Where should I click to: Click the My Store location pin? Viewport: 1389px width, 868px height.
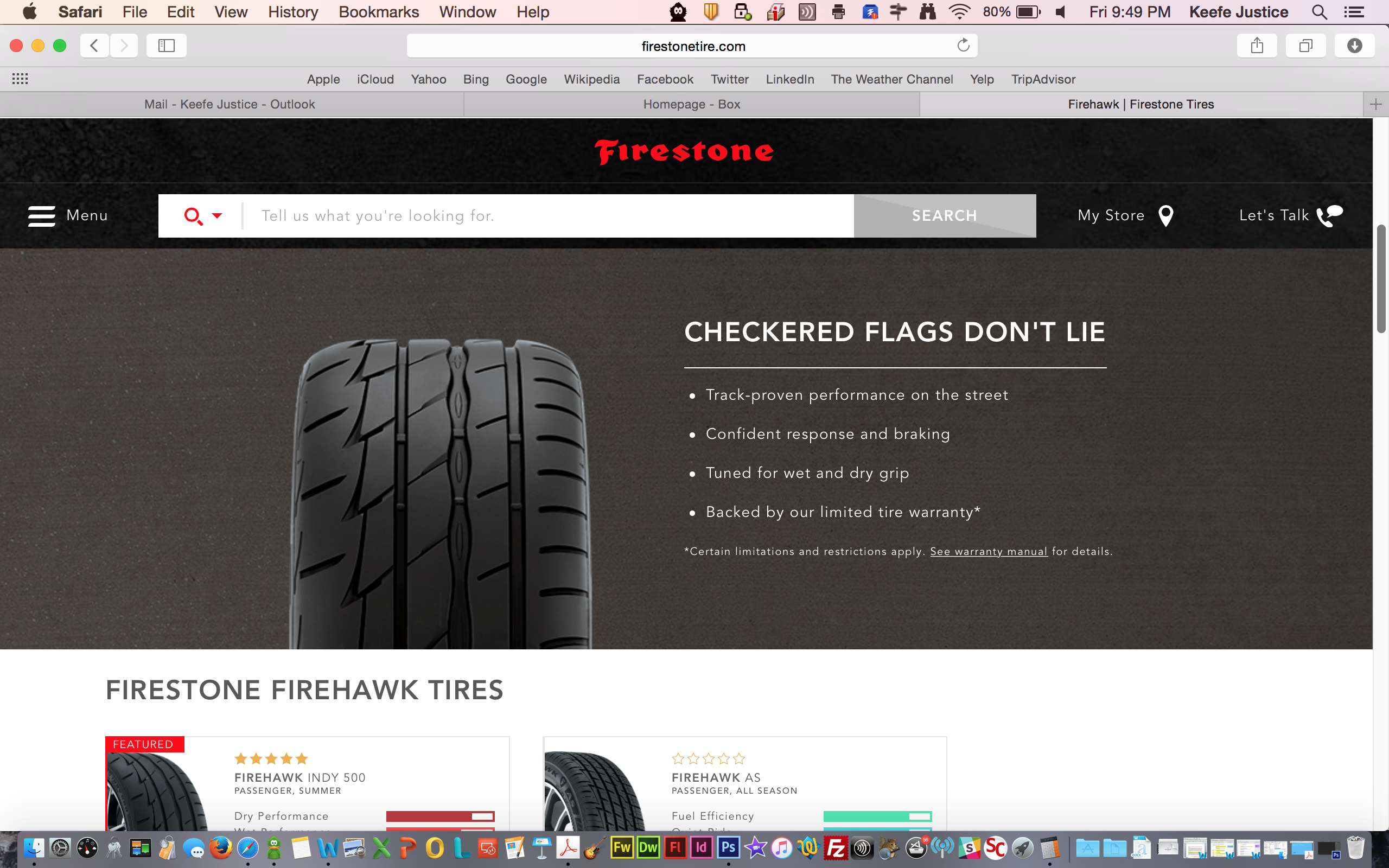(x=1165, y=216)
